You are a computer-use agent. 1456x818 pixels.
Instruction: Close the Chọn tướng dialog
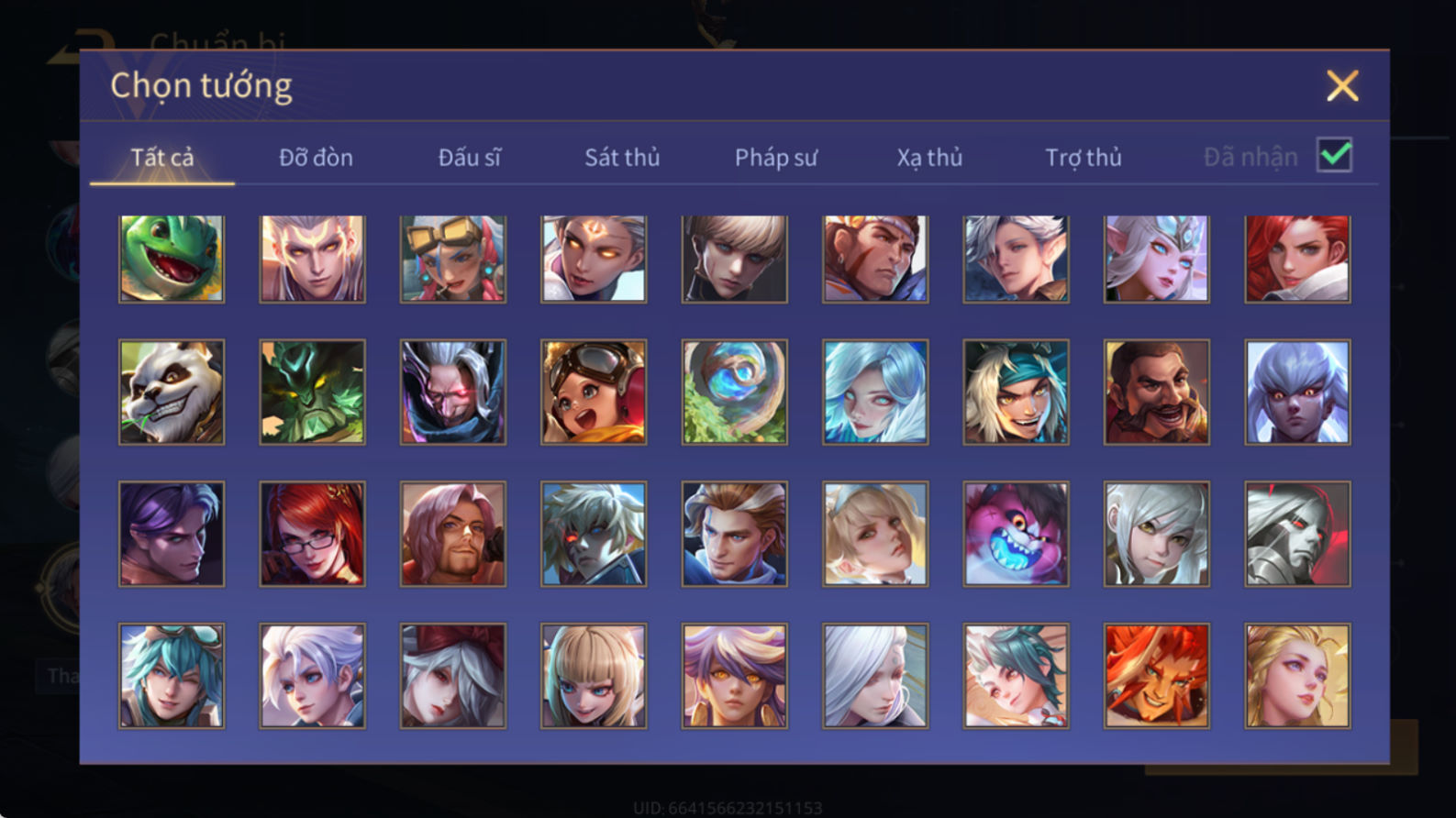click(1342, 86)
